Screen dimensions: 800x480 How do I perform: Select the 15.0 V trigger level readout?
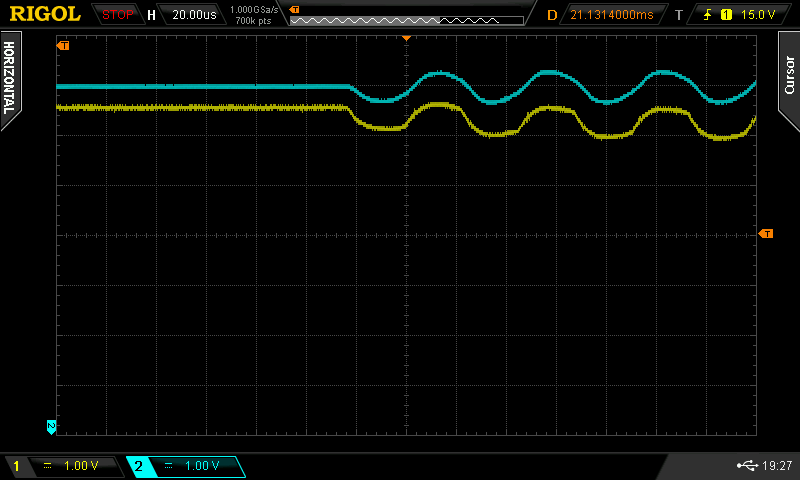(x=757, y=15)
